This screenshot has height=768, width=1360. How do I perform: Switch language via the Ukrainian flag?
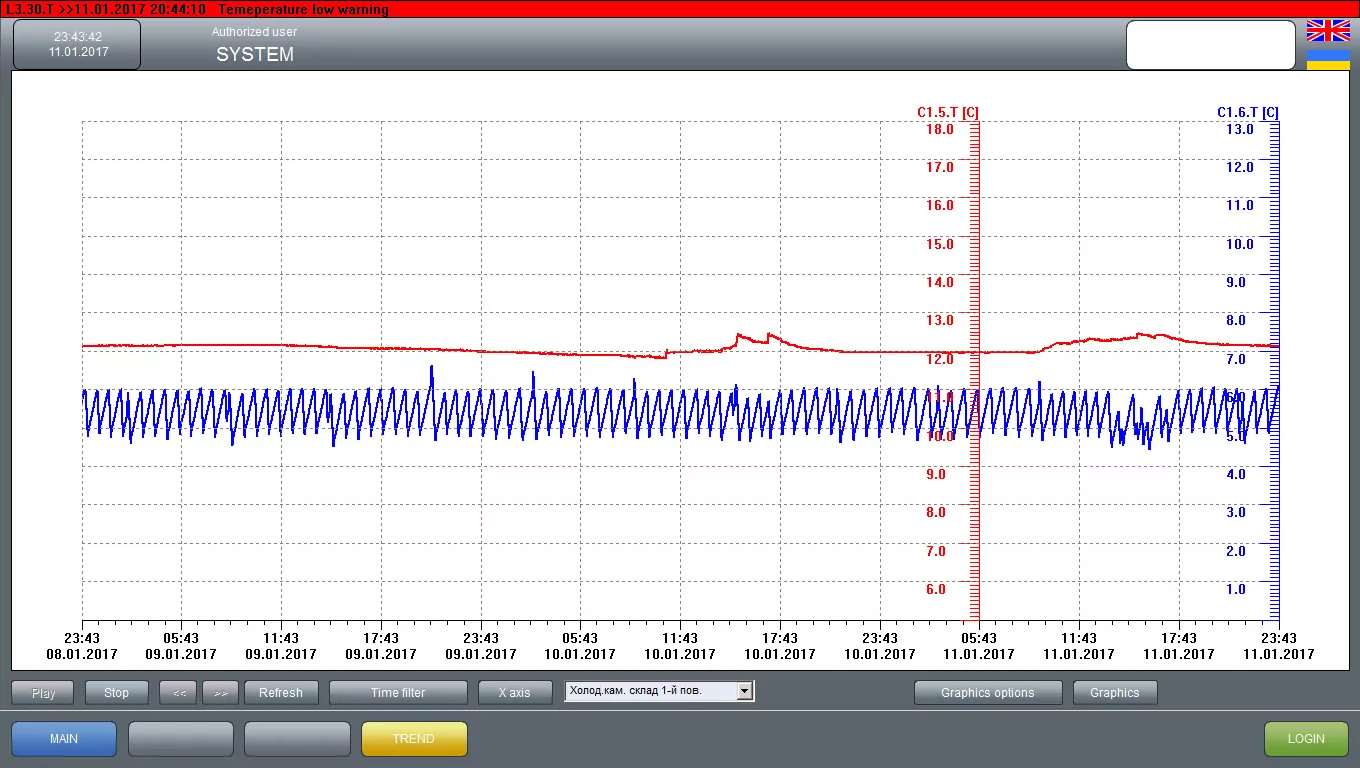pyautogui.click(x=1328, y=60)
